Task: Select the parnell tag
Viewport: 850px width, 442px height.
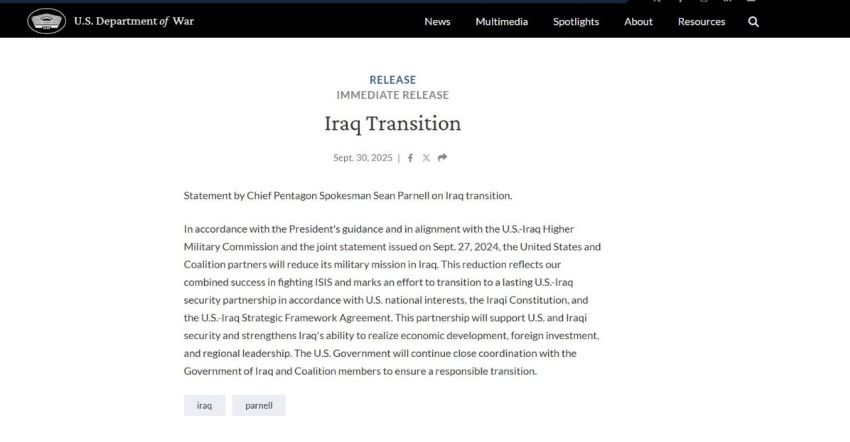Action: pyautogui.click(x=259, y=406)
